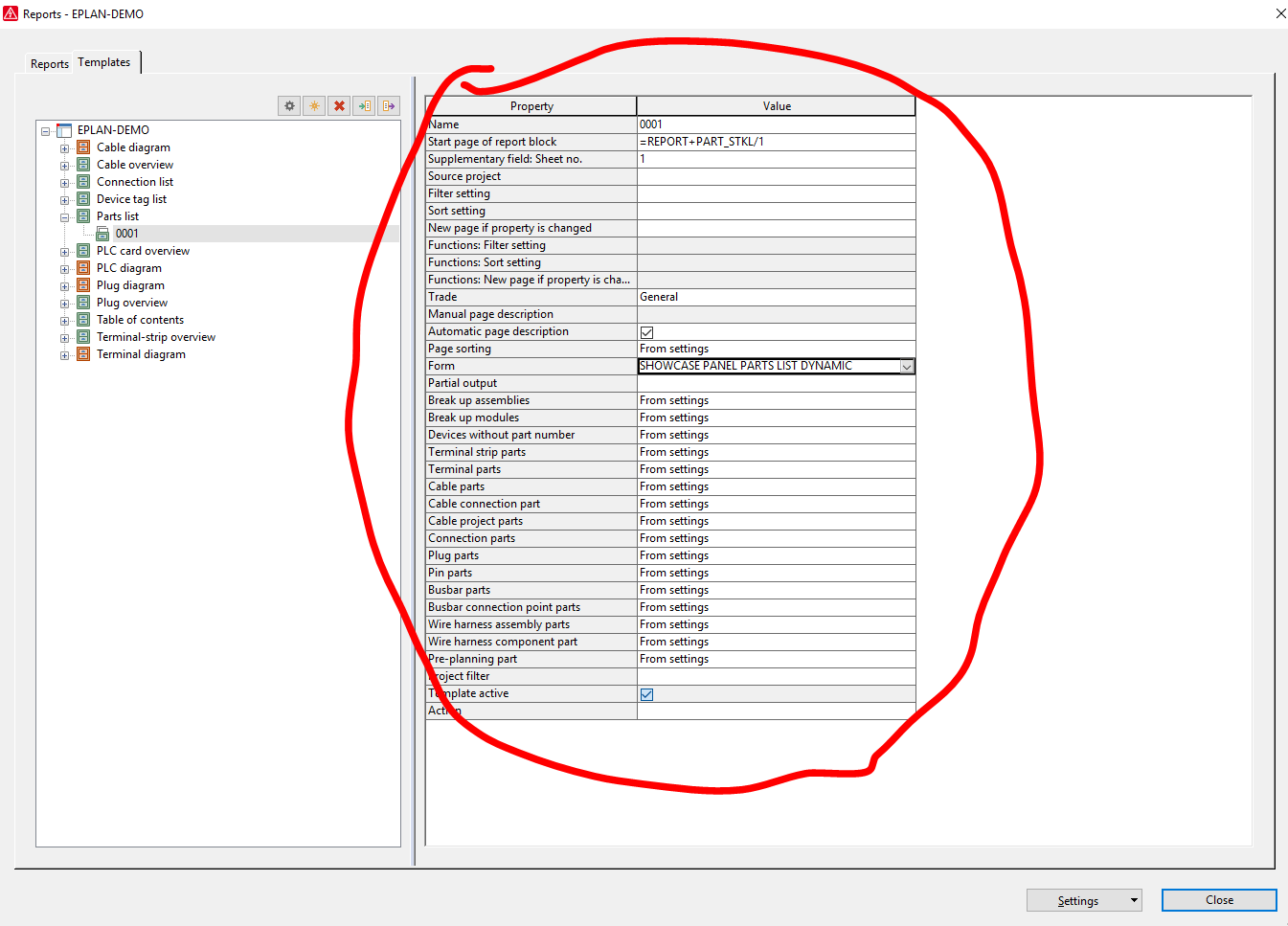1288x926 pixels.
Task: Toggle the New page if property is changed value
Action: point(776,228)
